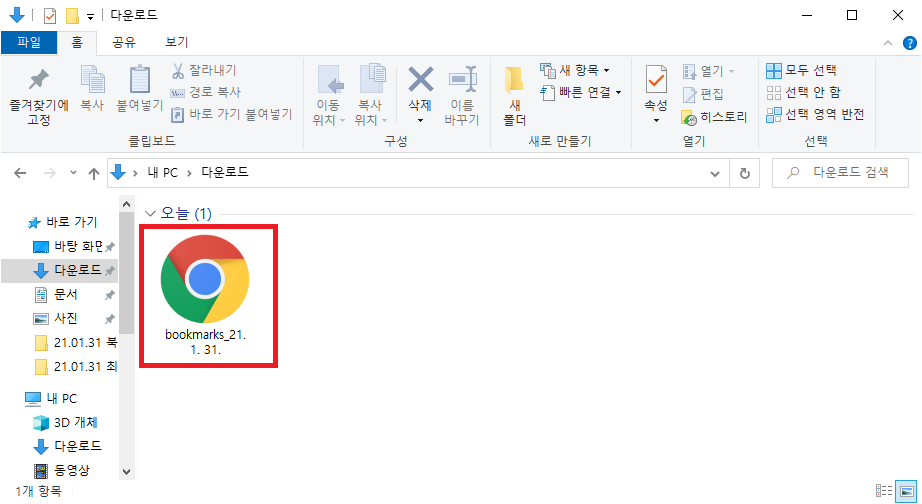This screenshot has width=922, height=504.
Task: Click 모두 선택 (Select all)
Action: (x=801, y=71)
